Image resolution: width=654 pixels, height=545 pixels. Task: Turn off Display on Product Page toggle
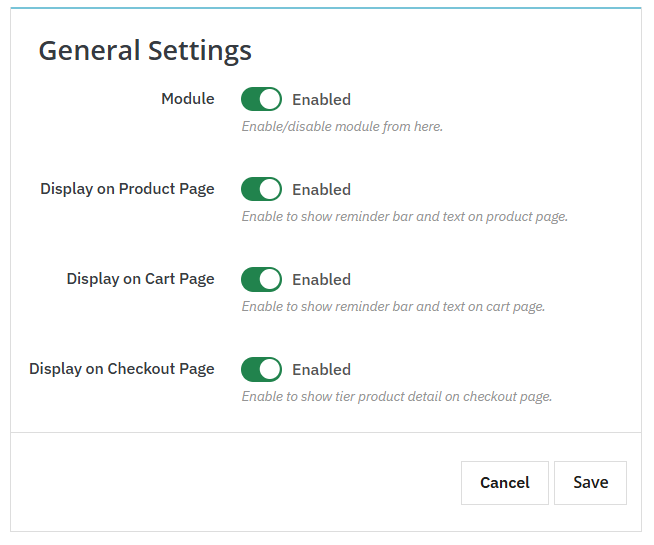(x=261, y=189)
